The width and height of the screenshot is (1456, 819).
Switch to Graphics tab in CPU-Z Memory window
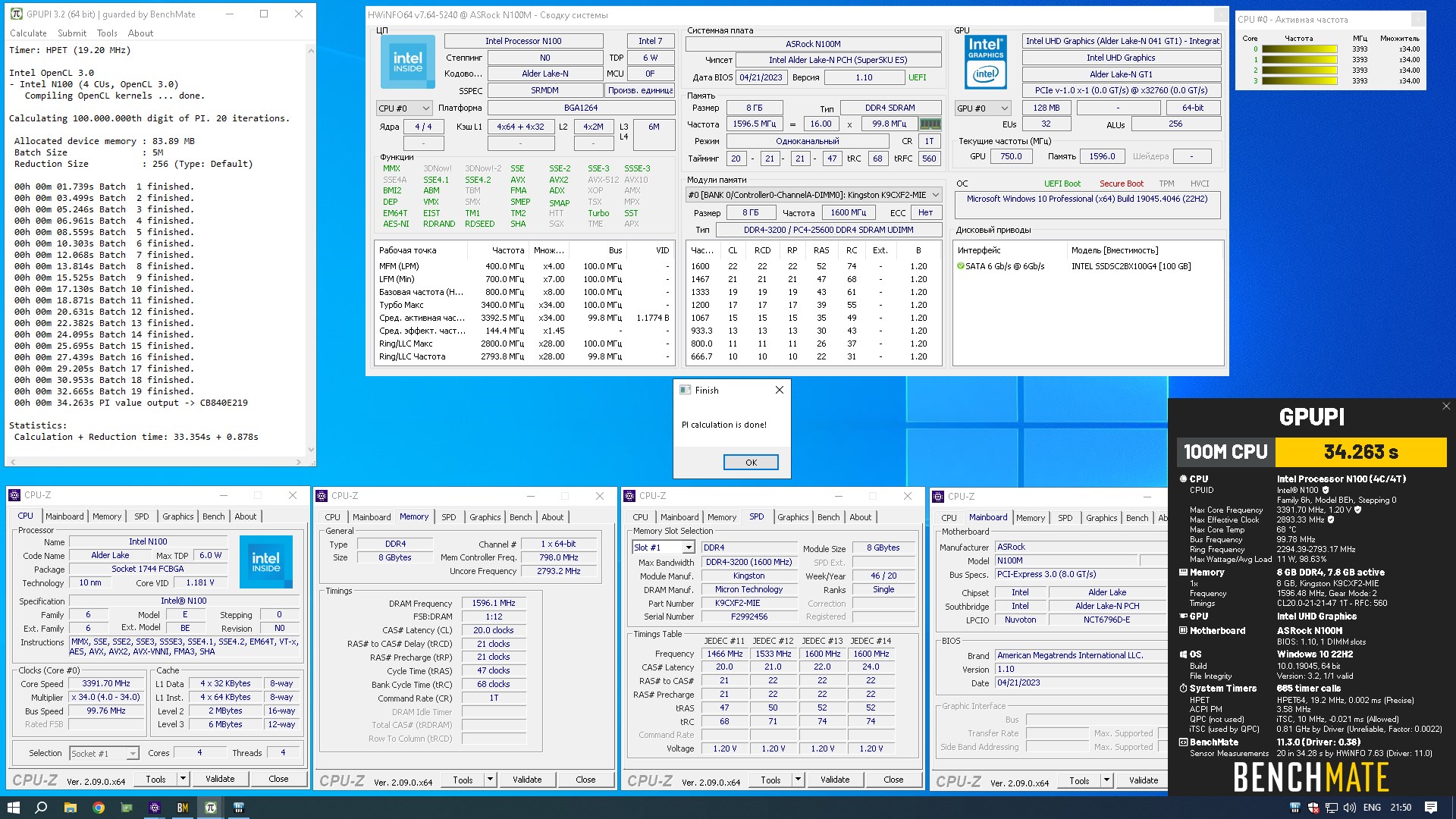click(485, 517)
